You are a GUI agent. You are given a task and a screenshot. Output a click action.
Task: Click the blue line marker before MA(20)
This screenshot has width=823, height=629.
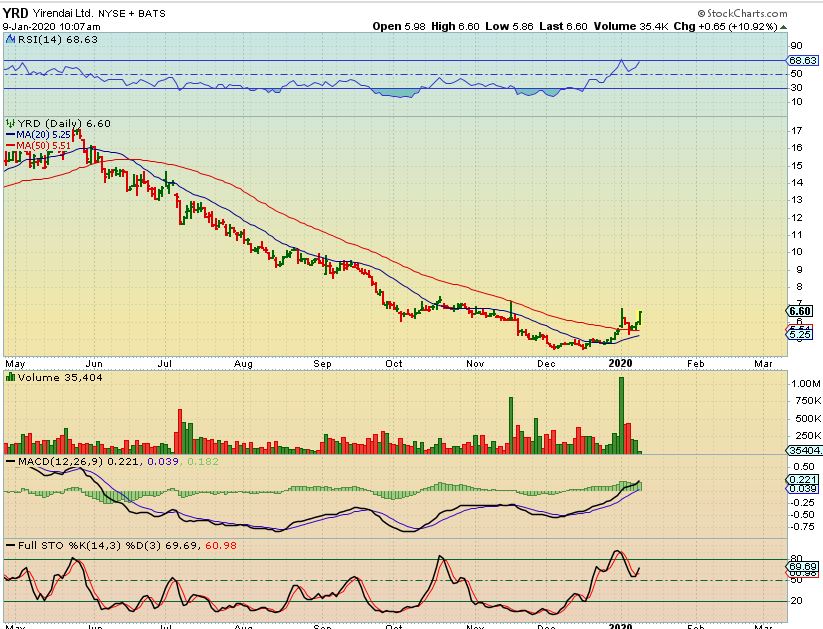point(10,135)
